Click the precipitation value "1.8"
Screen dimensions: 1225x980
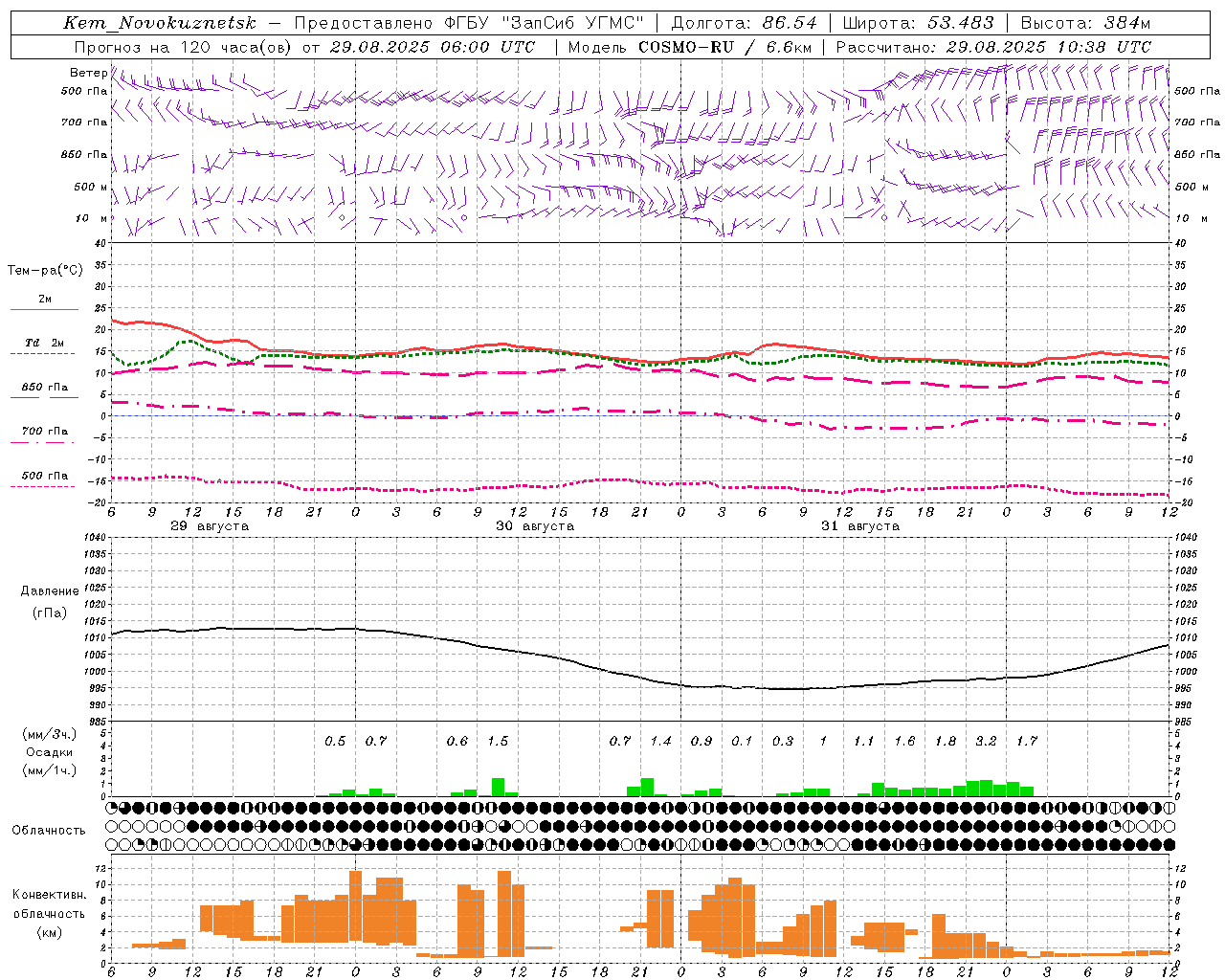[x=946, y=741]
